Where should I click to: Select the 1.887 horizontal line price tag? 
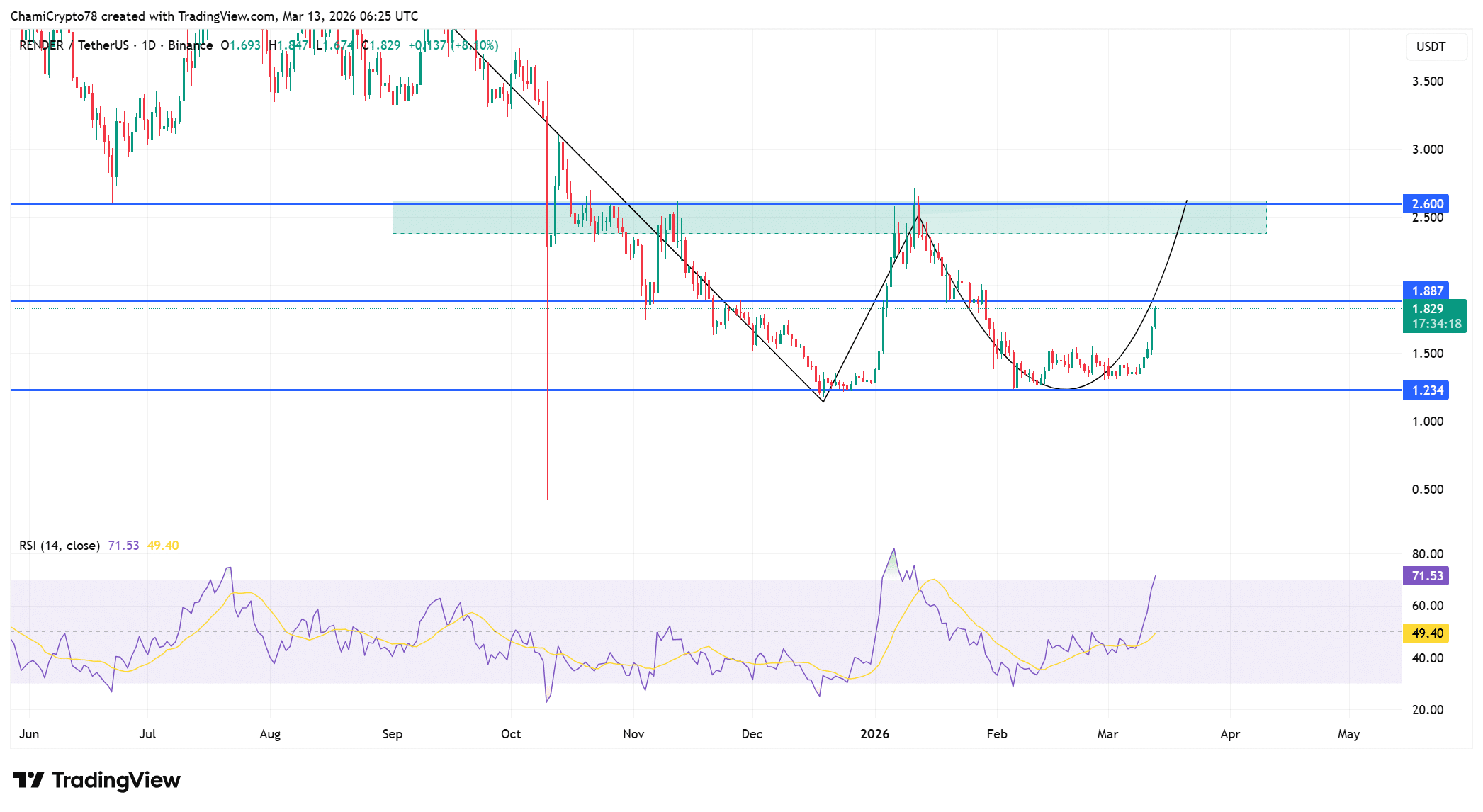click(1426, 291)
